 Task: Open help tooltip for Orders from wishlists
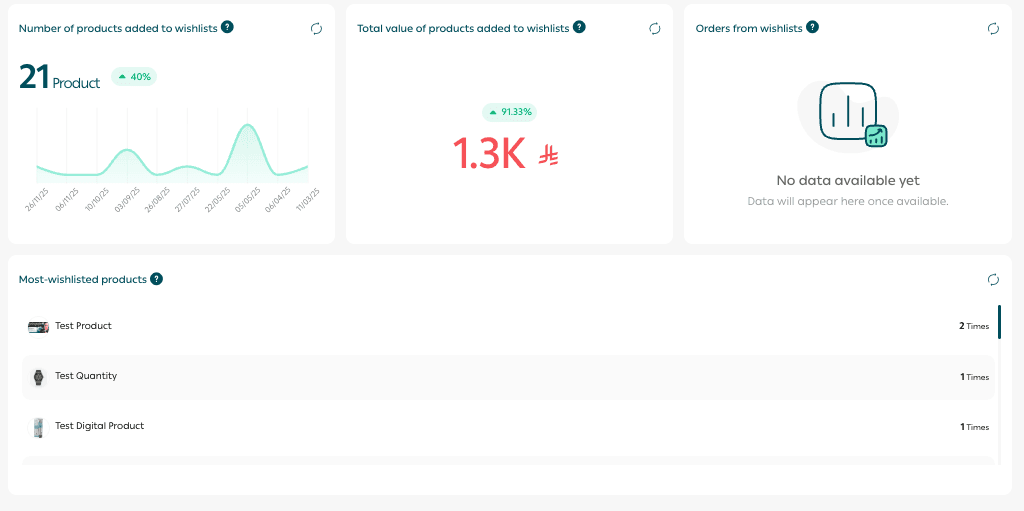click(812, 27)
